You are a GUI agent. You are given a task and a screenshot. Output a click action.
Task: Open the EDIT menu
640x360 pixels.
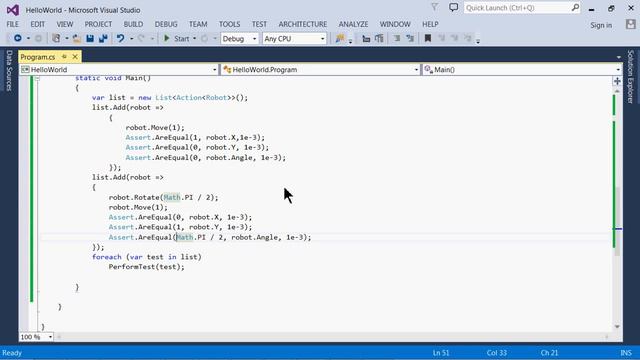click(x=38, y=24)
